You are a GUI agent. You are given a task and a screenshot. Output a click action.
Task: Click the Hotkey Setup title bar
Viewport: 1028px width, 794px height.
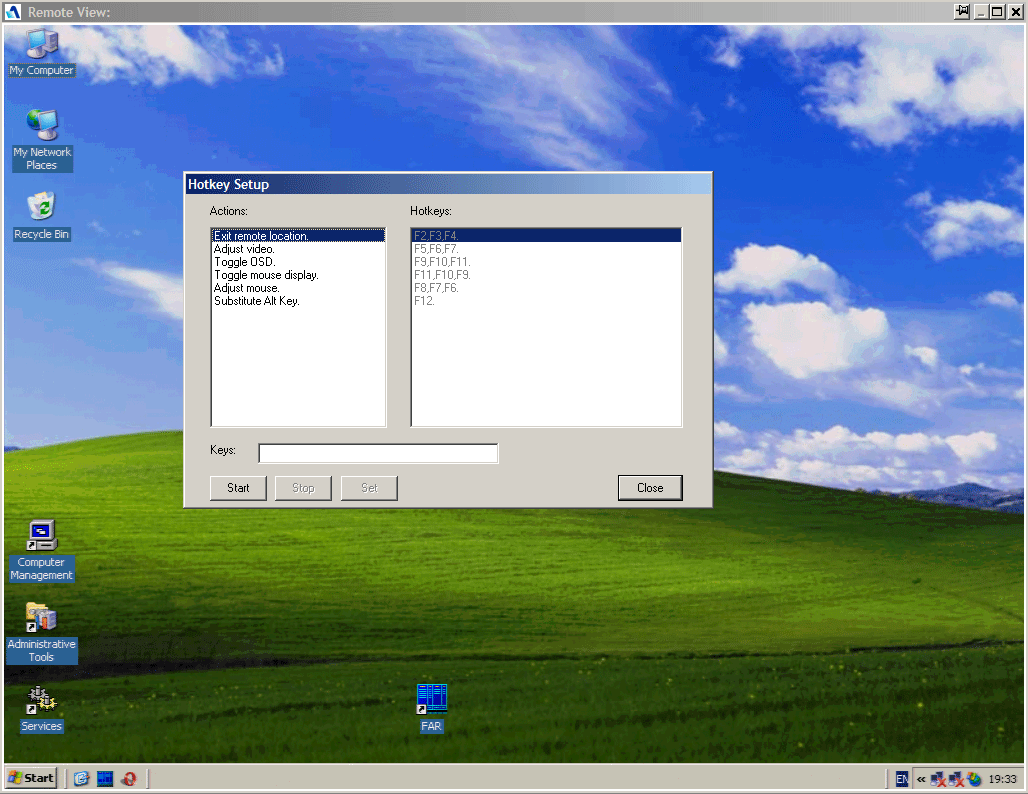point(448,184)
